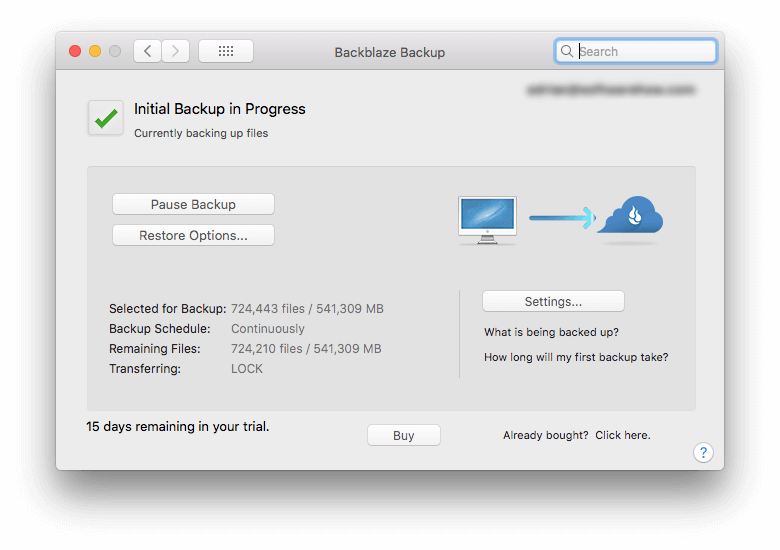
Task: Select the 'LOCK' transferring value
Action: (247, 368)
